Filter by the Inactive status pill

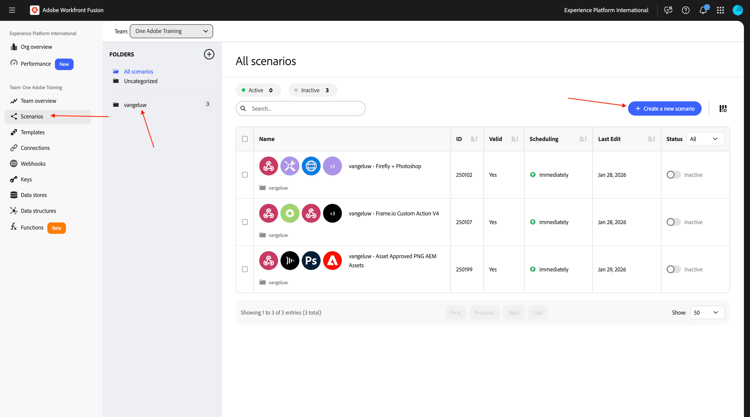point(312,90)
